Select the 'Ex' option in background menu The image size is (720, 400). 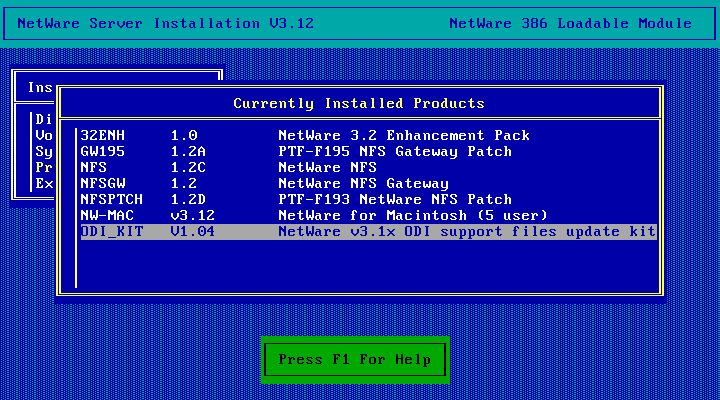point(44,184)
